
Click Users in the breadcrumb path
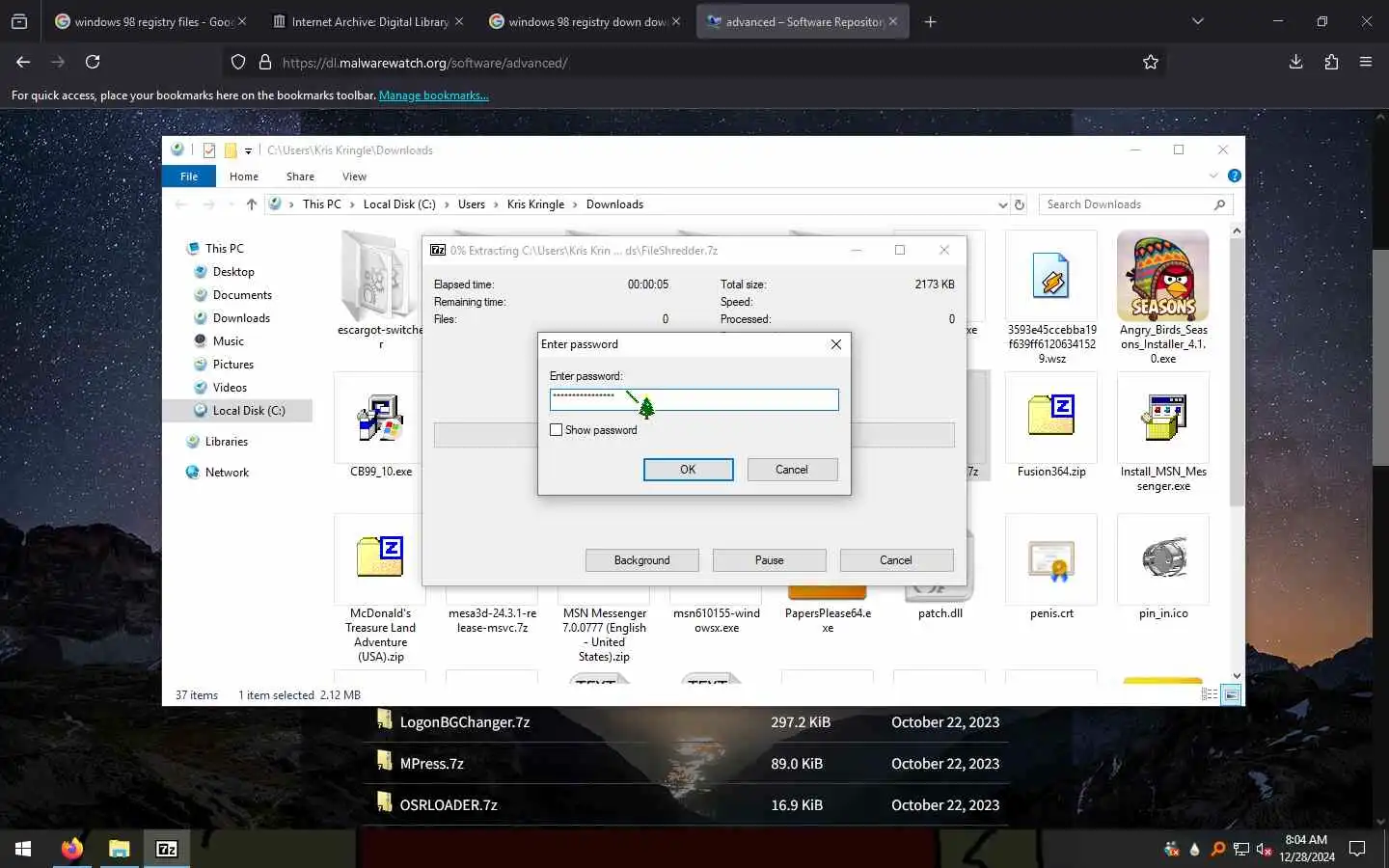click(x=472, y=204)
